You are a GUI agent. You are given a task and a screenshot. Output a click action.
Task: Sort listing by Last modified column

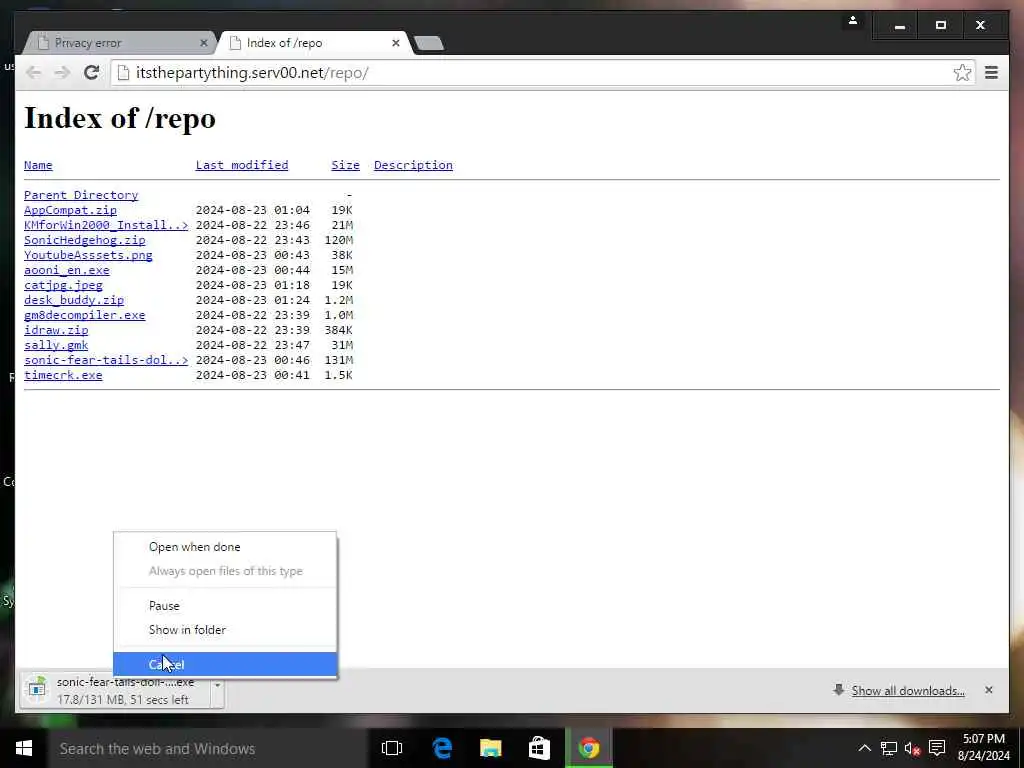point(242,165)
